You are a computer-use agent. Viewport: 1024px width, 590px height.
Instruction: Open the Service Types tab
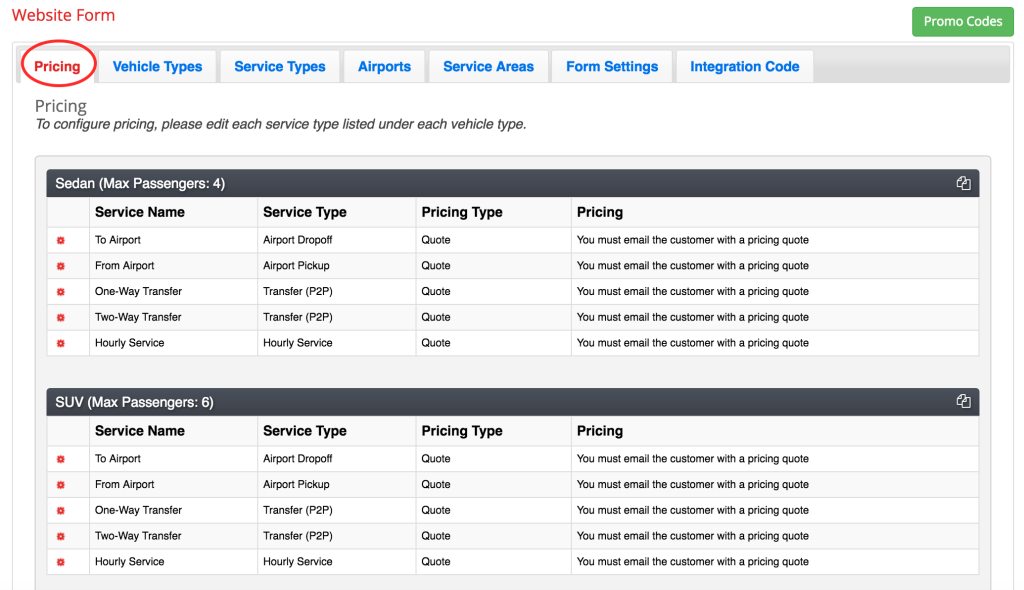coord(280,67)
